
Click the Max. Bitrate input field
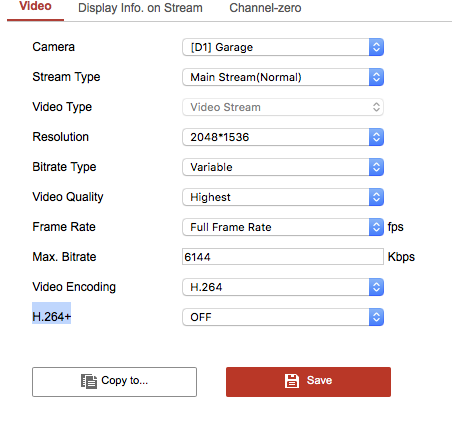pos(283,257)
